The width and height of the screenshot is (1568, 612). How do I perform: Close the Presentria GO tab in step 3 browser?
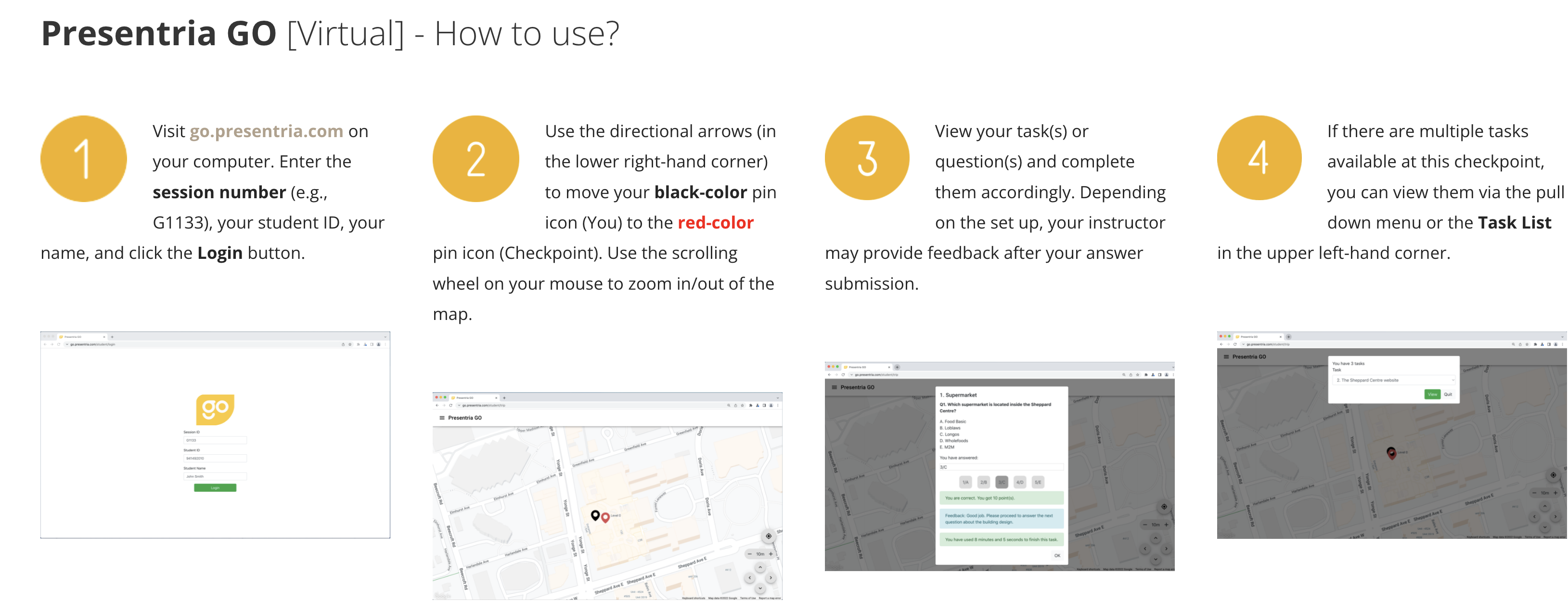(x=889, y=368)
